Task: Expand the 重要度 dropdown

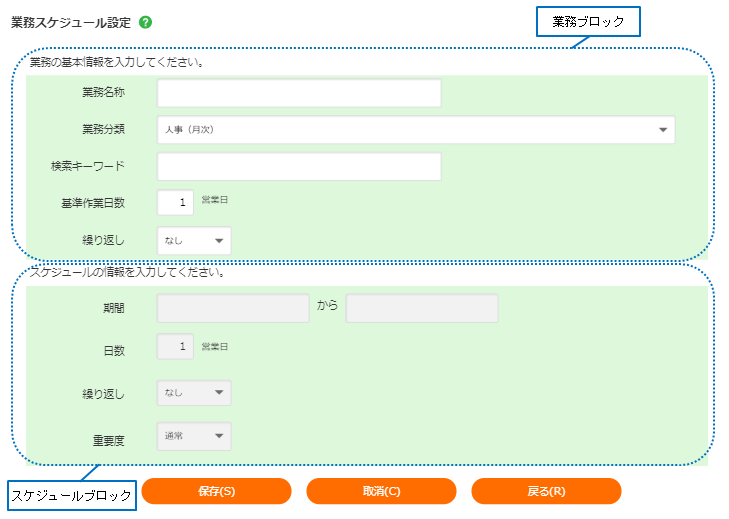Action: pos(194,437)
